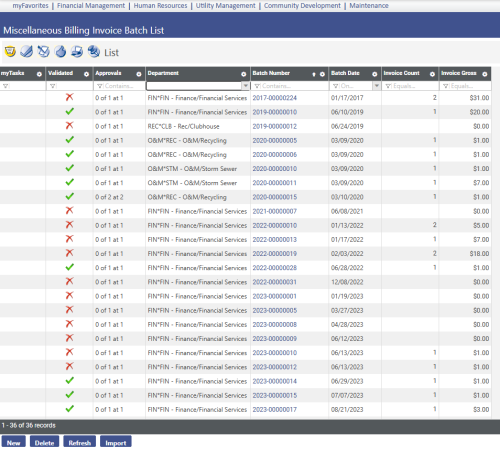Click the printer icon in toolbar
Screen dimensions: 500x449
(x=77, y=51)
